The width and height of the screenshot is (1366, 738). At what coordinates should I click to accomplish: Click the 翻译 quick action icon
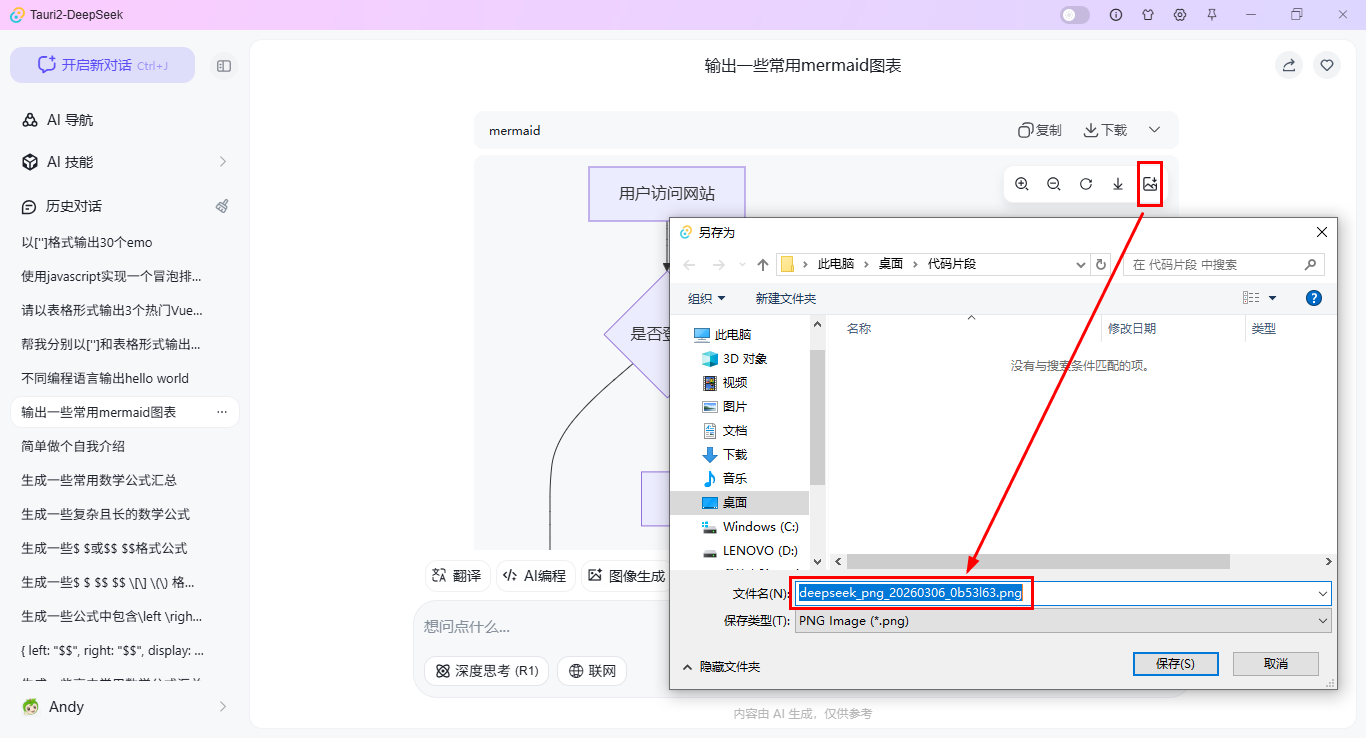(x=457, y=575)
